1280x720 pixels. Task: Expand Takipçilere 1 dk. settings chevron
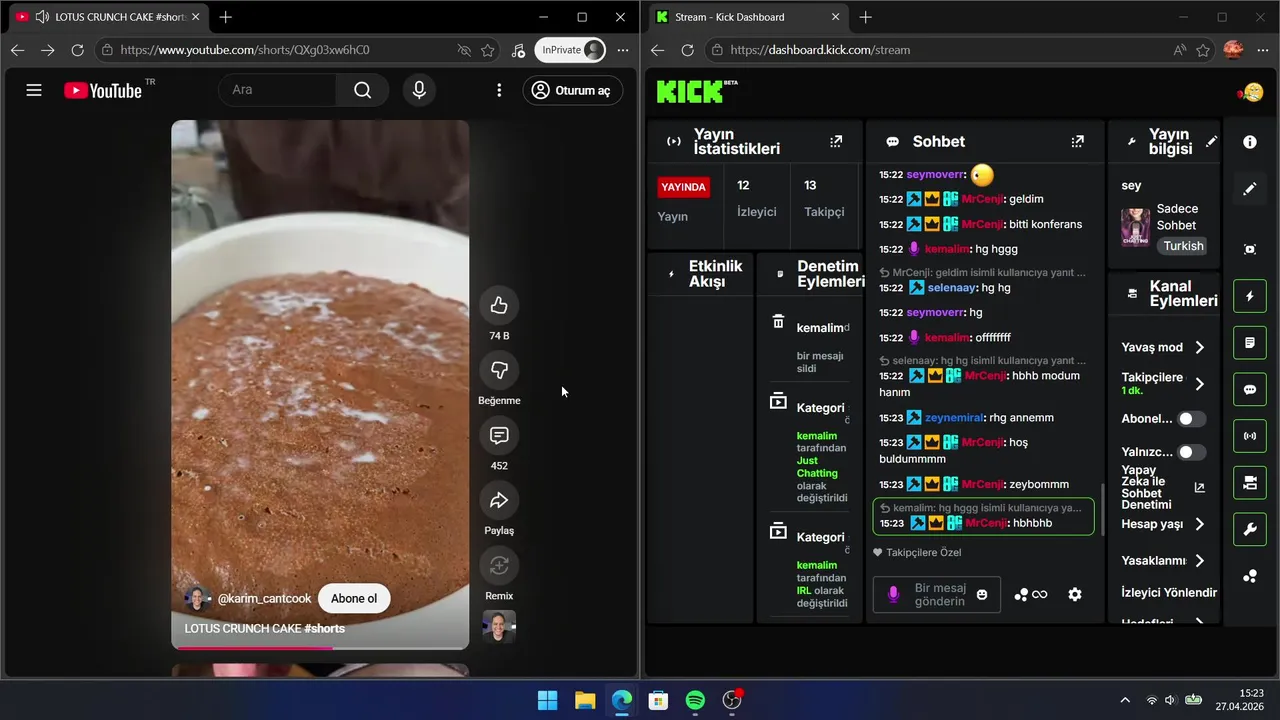(x=1200, y=384)
